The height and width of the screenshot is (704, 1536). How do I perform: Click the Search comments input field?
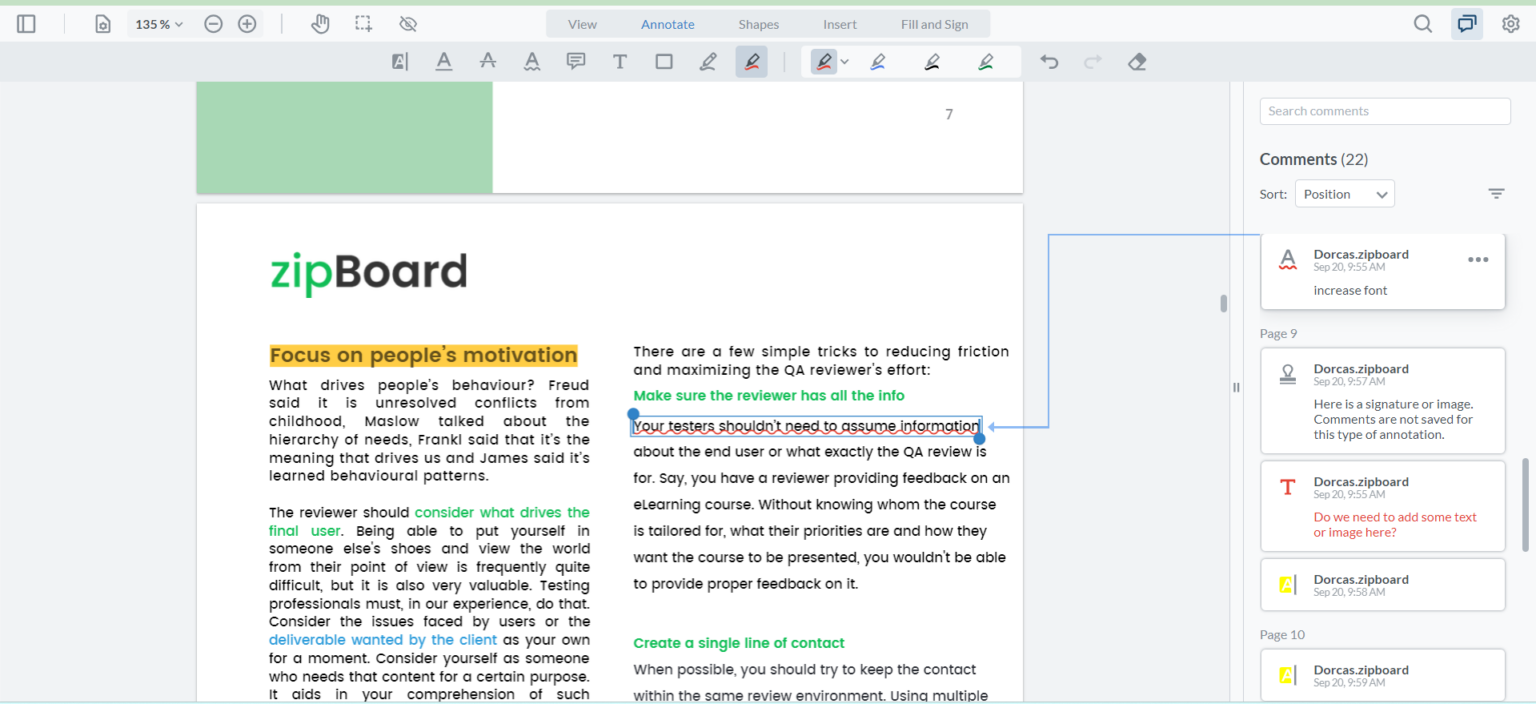point(1384,110)
